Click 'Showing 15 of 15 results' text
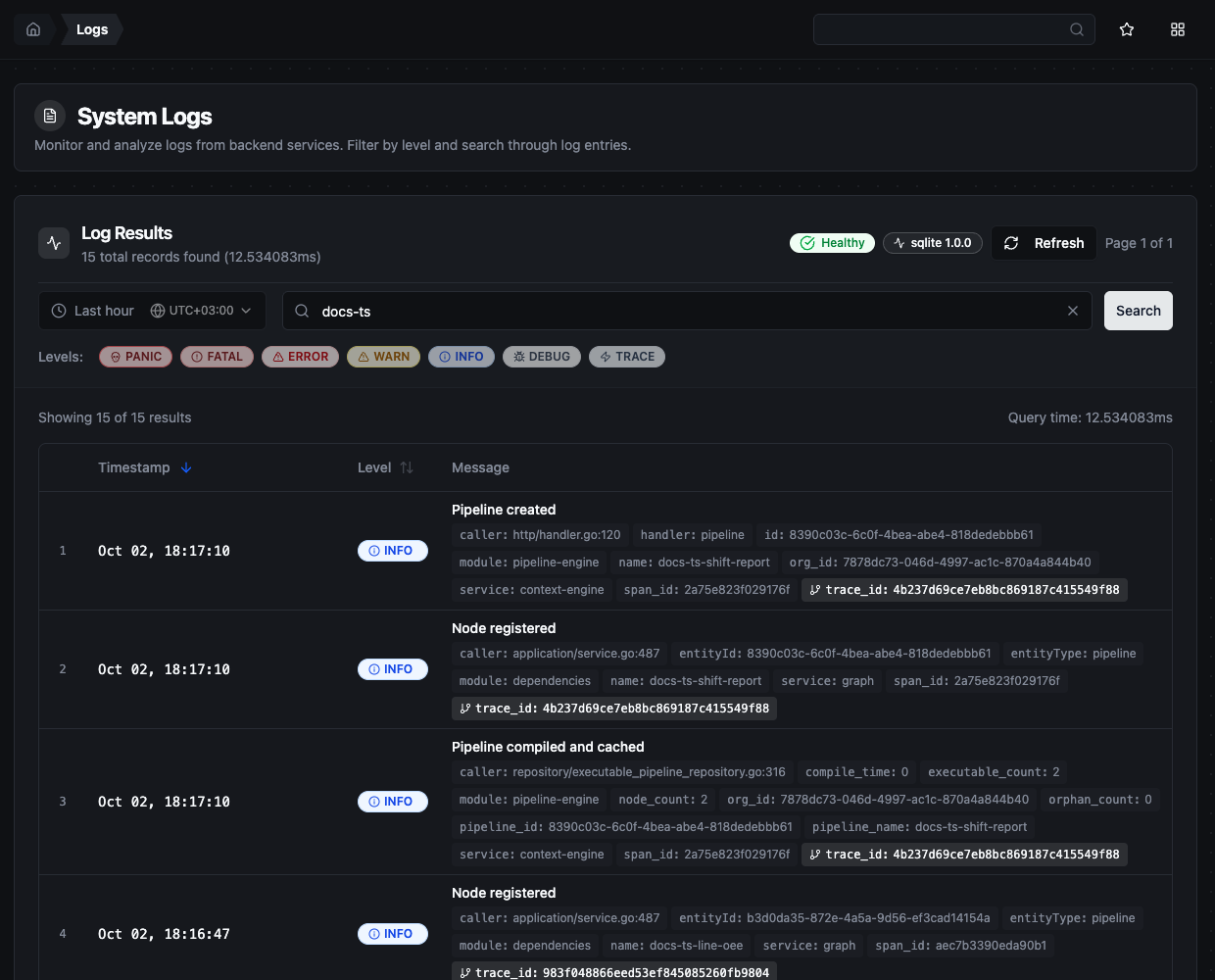 pyautogui.click(x=115, y=417)
